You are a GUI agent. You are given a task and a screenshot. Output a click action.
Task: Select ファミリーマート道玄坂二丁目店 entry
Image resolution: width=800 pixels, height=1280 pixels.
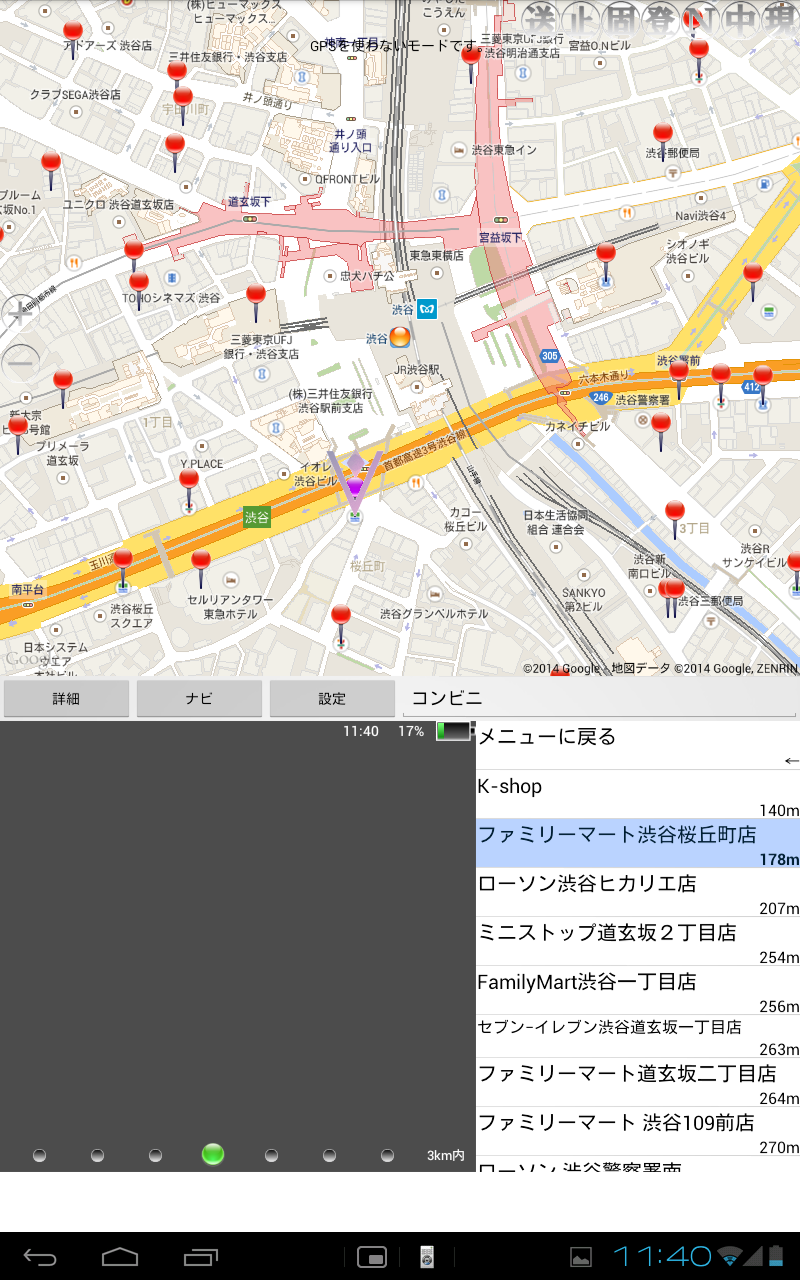(x=638, y=1083)
